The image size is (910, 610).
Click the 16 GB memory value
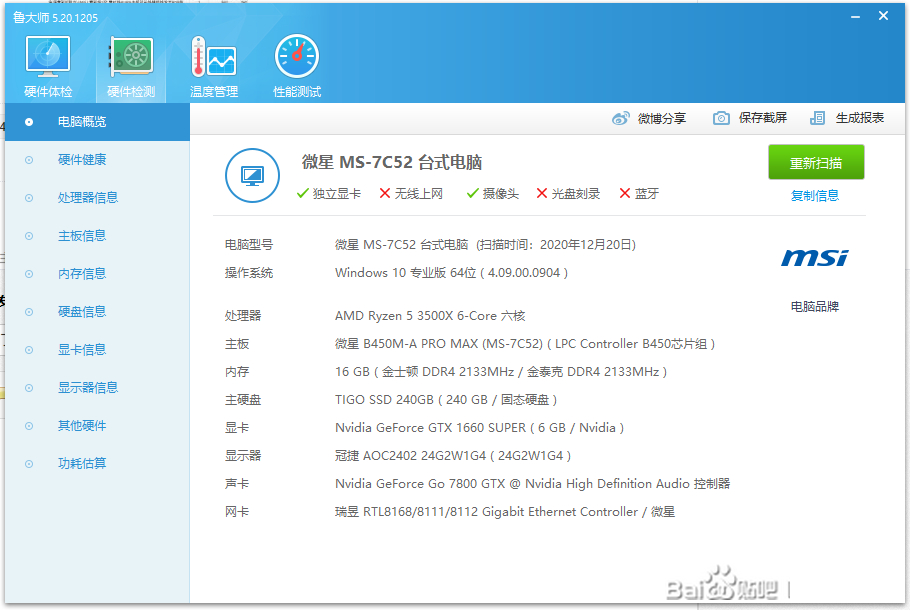[x=501, y=371]
